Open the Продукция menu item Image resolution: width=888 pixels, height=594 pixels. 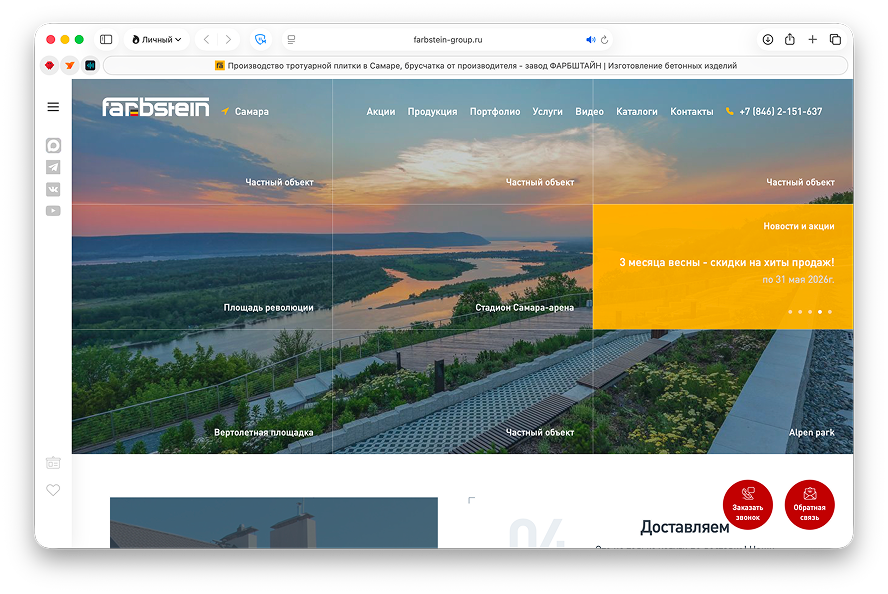[432, 112]
